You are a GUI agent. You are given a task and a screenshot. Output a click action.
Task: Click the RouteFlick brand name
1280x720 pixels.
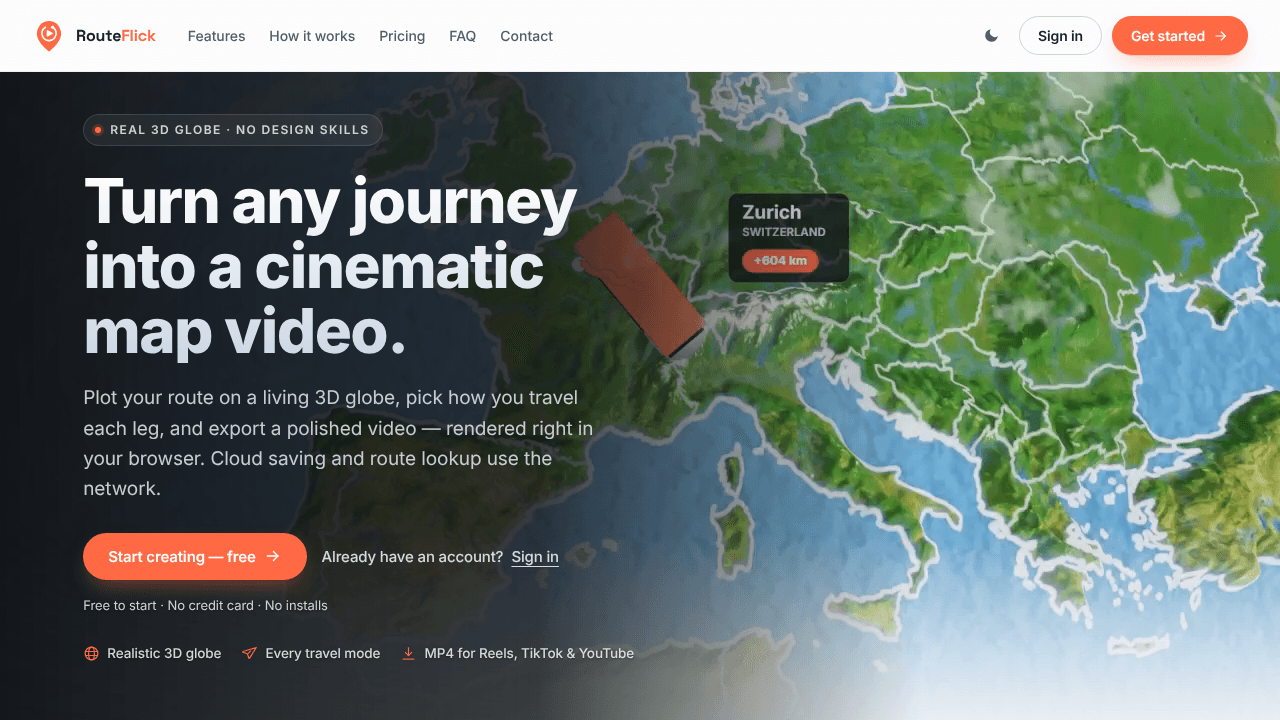116,36
